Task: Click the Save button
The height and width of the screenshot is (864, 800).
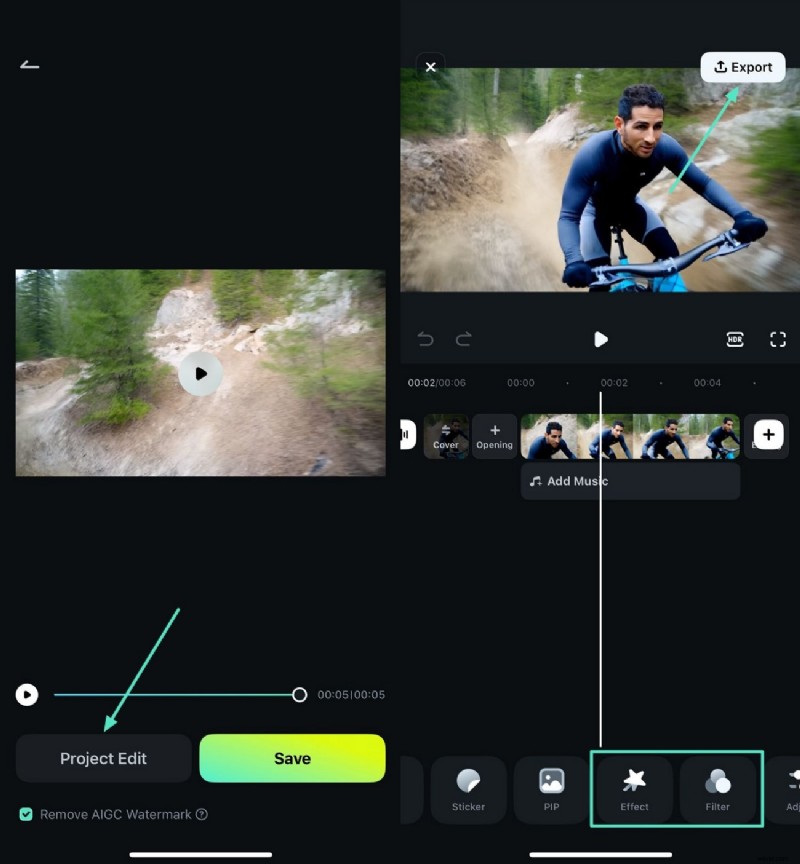Action: (292, 758)
